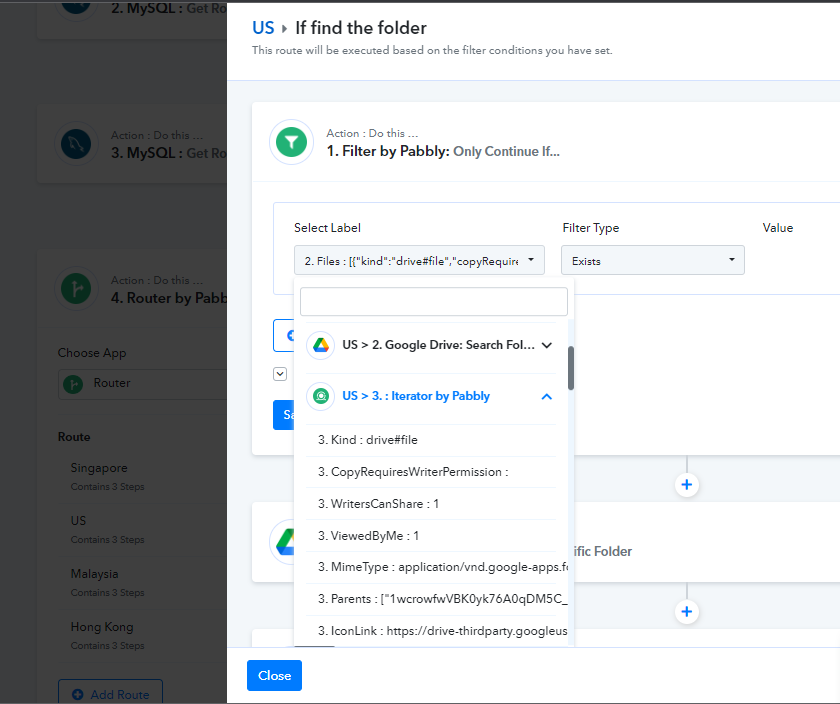Select 3. IconLink option
This screenshot has height=704, width=840.
[x=437, y=631]
